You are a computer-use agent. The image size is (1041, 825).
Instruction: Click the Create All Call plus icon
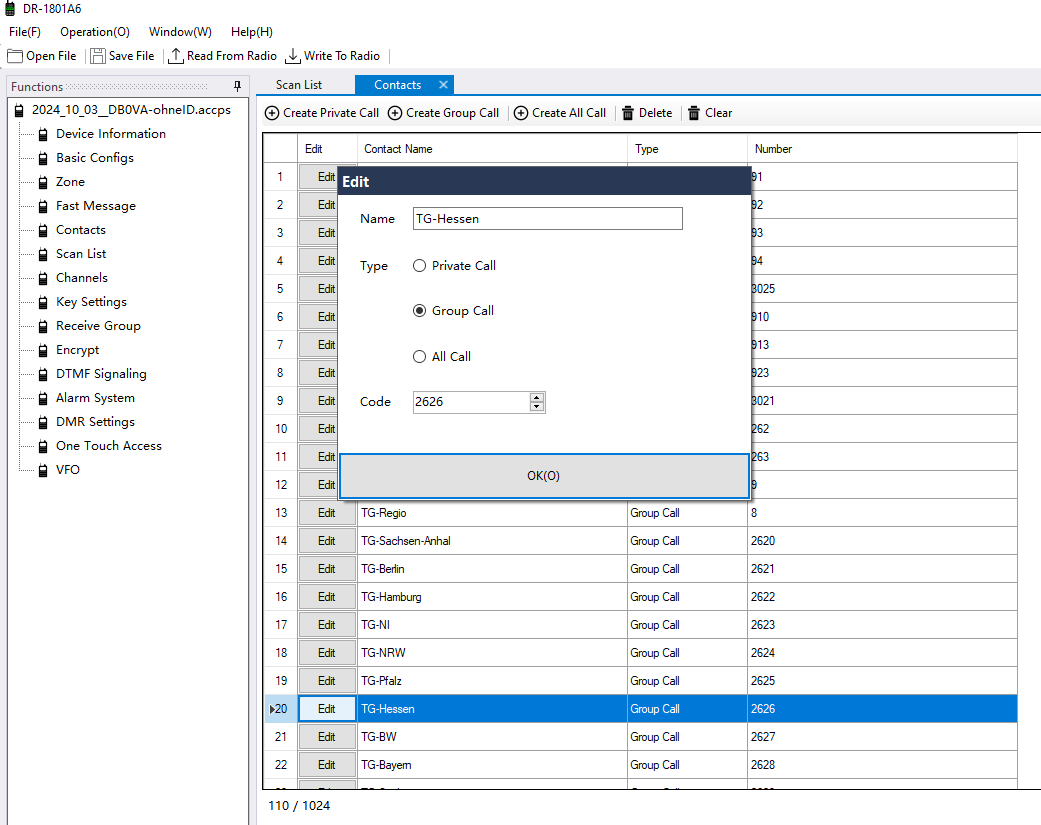point(521,113)
